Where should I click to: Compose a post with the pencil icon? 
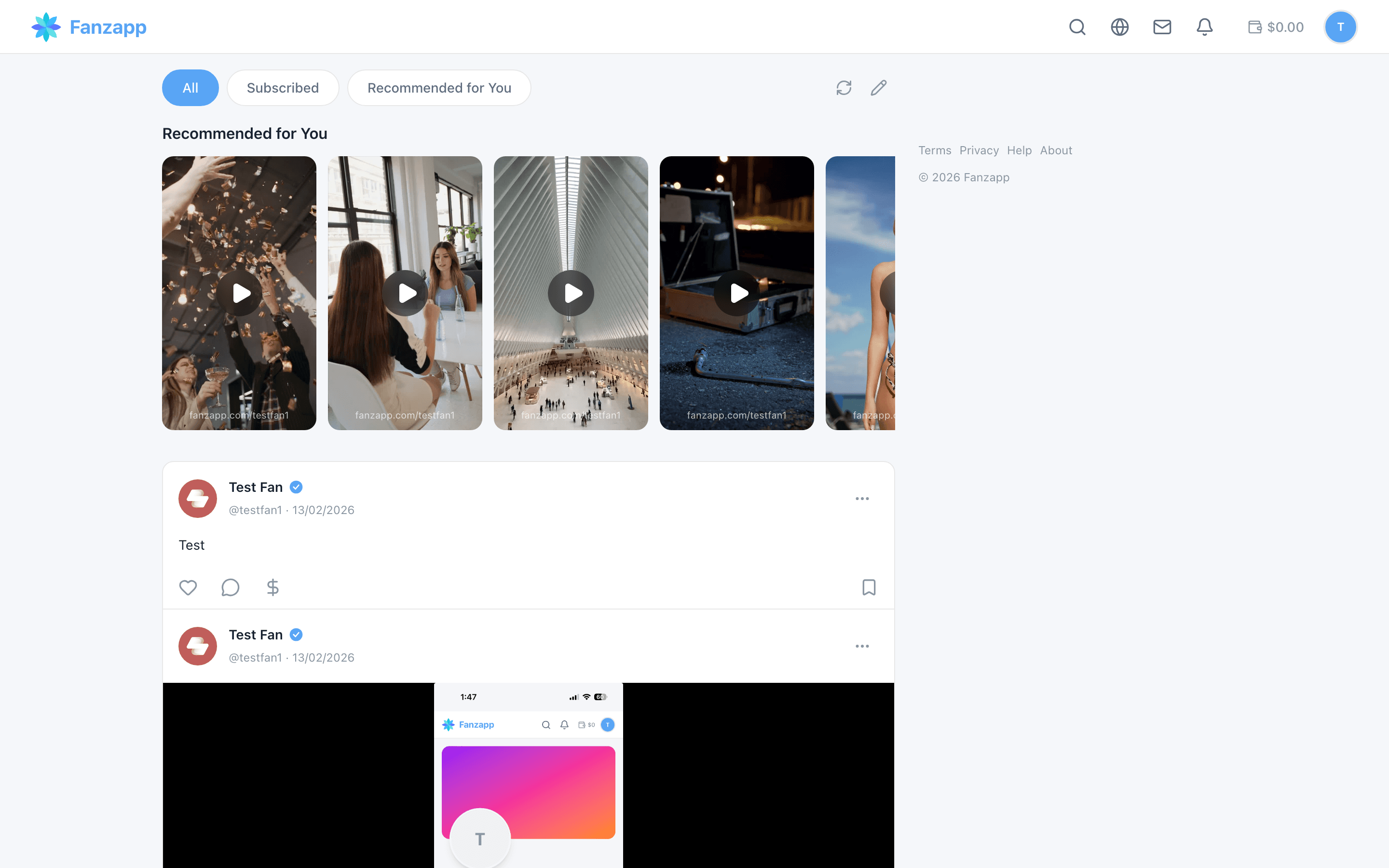878,88
